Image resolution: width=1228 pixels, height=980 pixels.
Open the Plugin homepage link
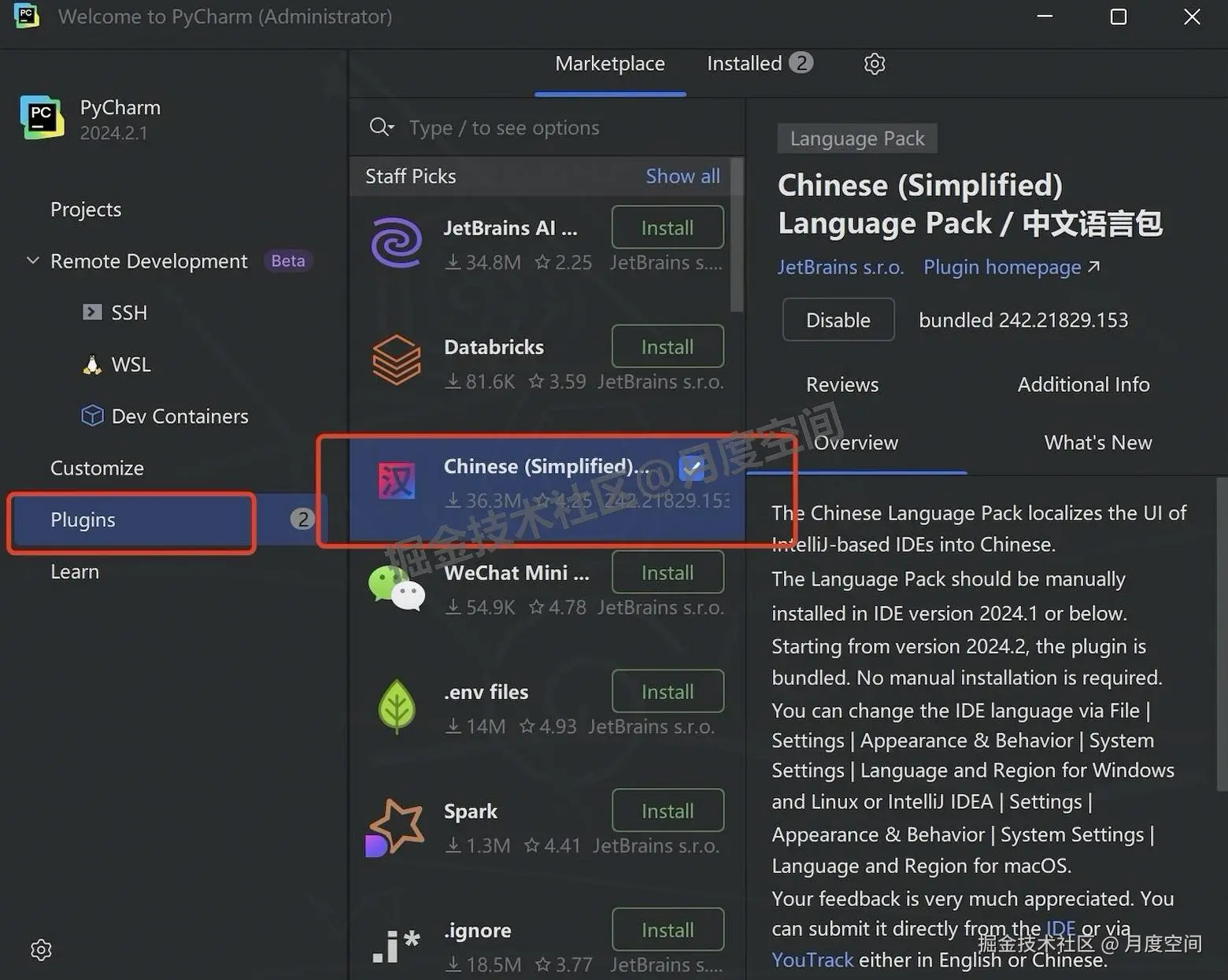click(x=1001, y=267)
